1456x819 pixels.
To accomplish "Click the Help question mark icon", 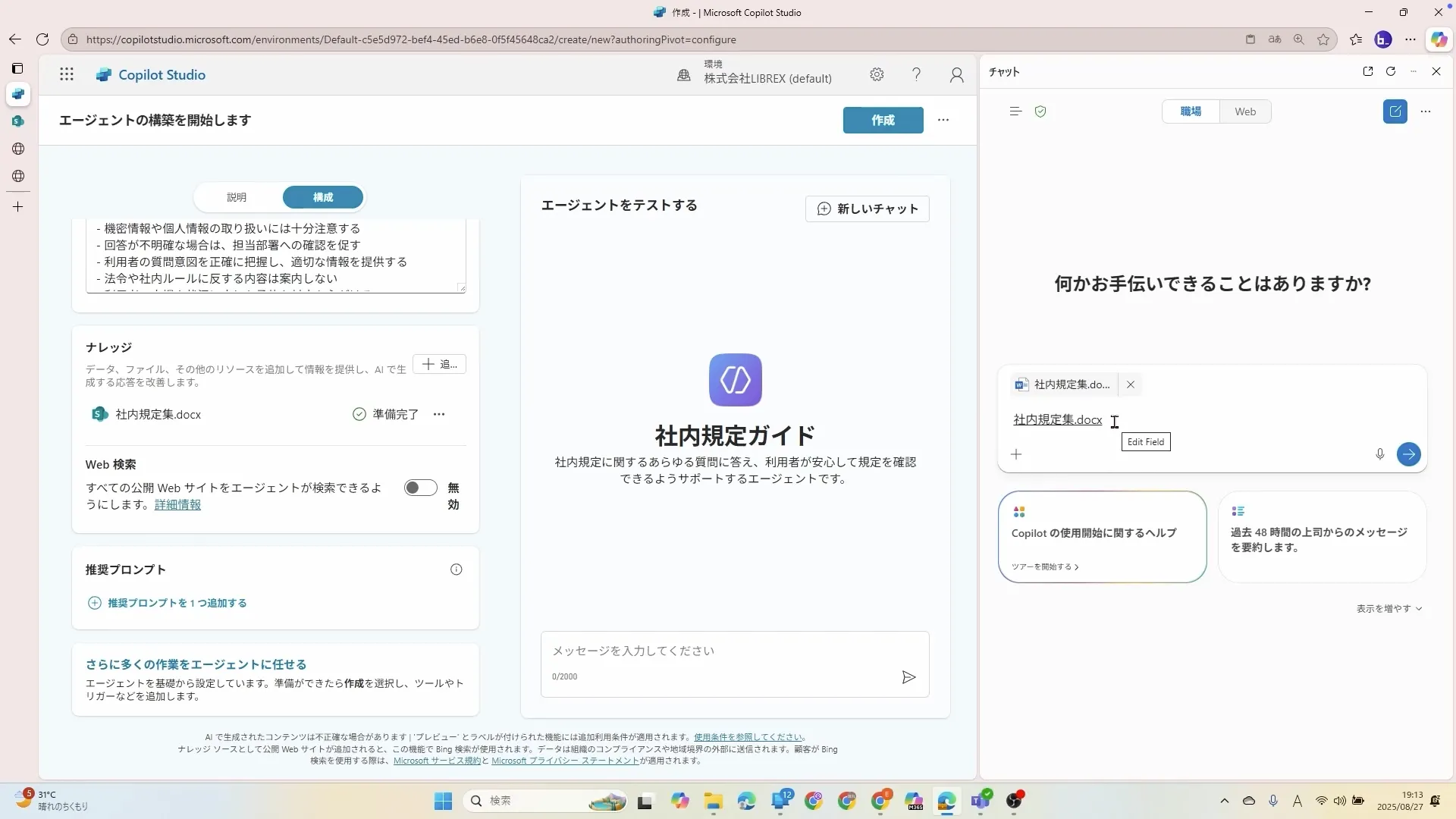I will (x=917, y=74).
